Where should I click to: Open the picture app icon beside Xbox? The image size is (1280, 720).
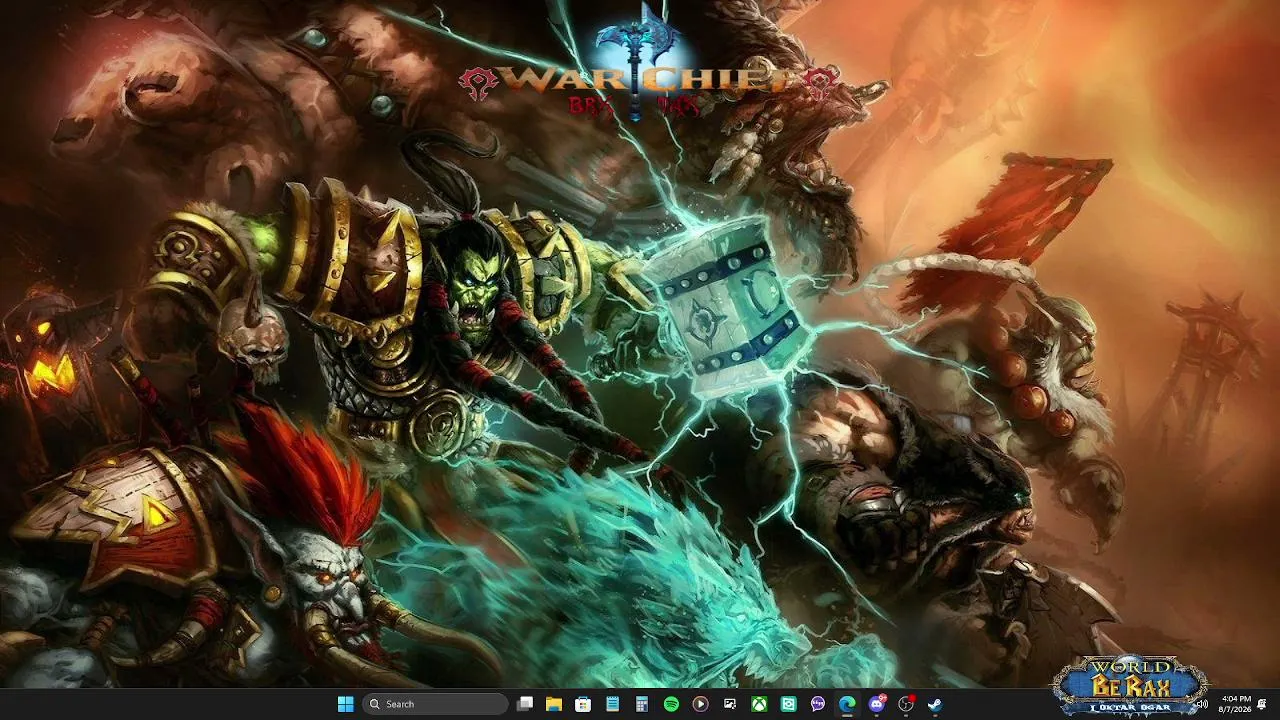point(730,704)
